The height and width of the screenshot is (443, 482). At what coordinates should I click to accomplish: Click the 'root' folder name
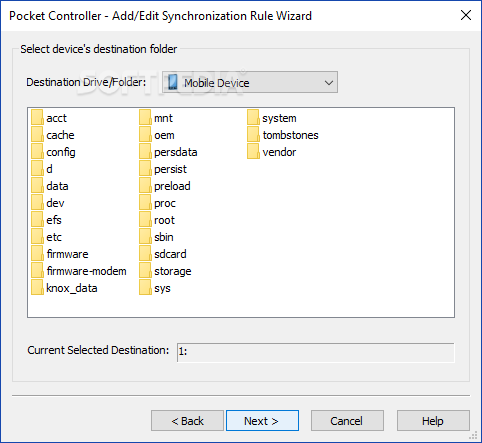click(x=164, y=220)
